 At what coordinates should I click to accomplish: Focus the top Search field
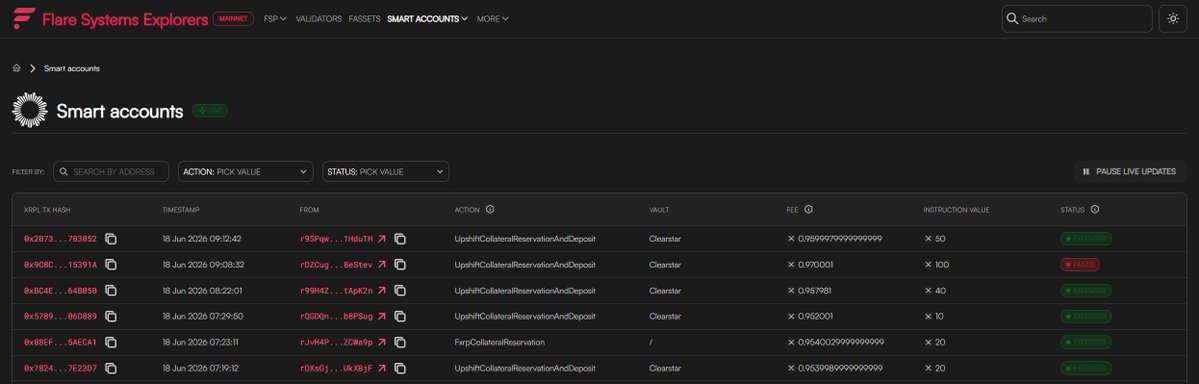[x=1077, y=19]
